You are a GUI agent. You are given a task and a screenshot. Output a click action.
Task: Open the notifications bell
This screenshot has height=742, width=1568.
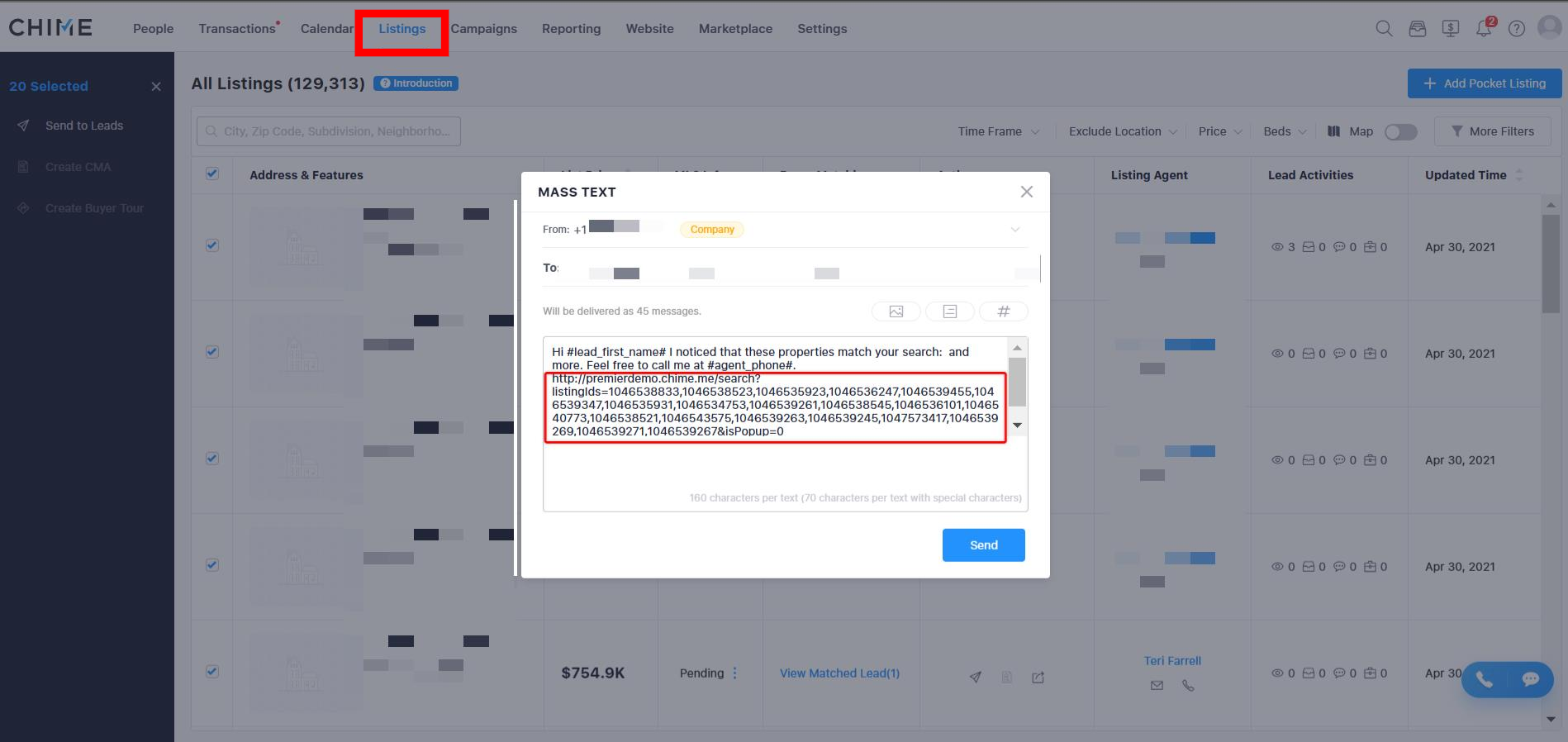click(1485, 29)
